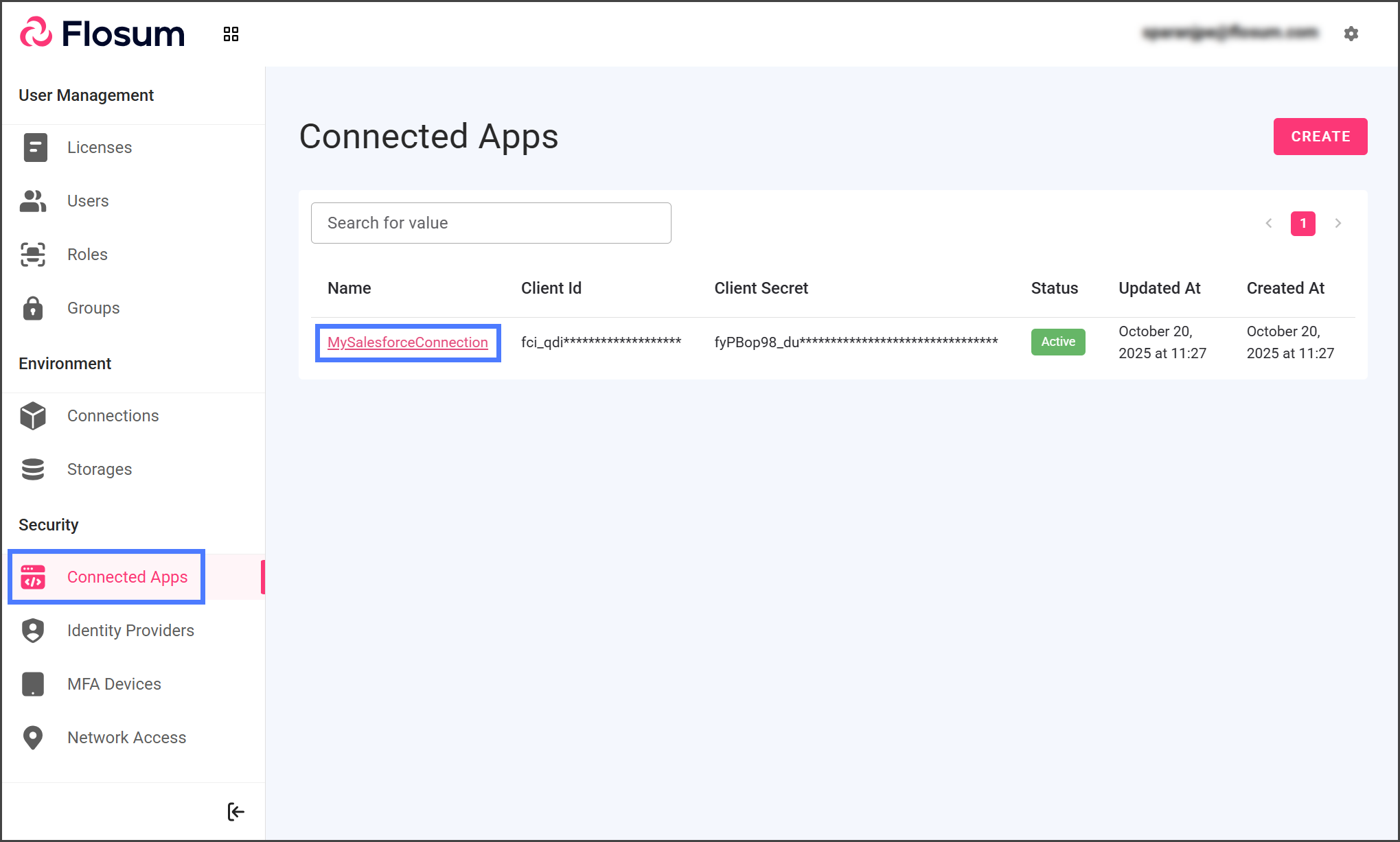Click the Flosum logo
Viewport: 1400px width, 842px height.
pos(103,34)
